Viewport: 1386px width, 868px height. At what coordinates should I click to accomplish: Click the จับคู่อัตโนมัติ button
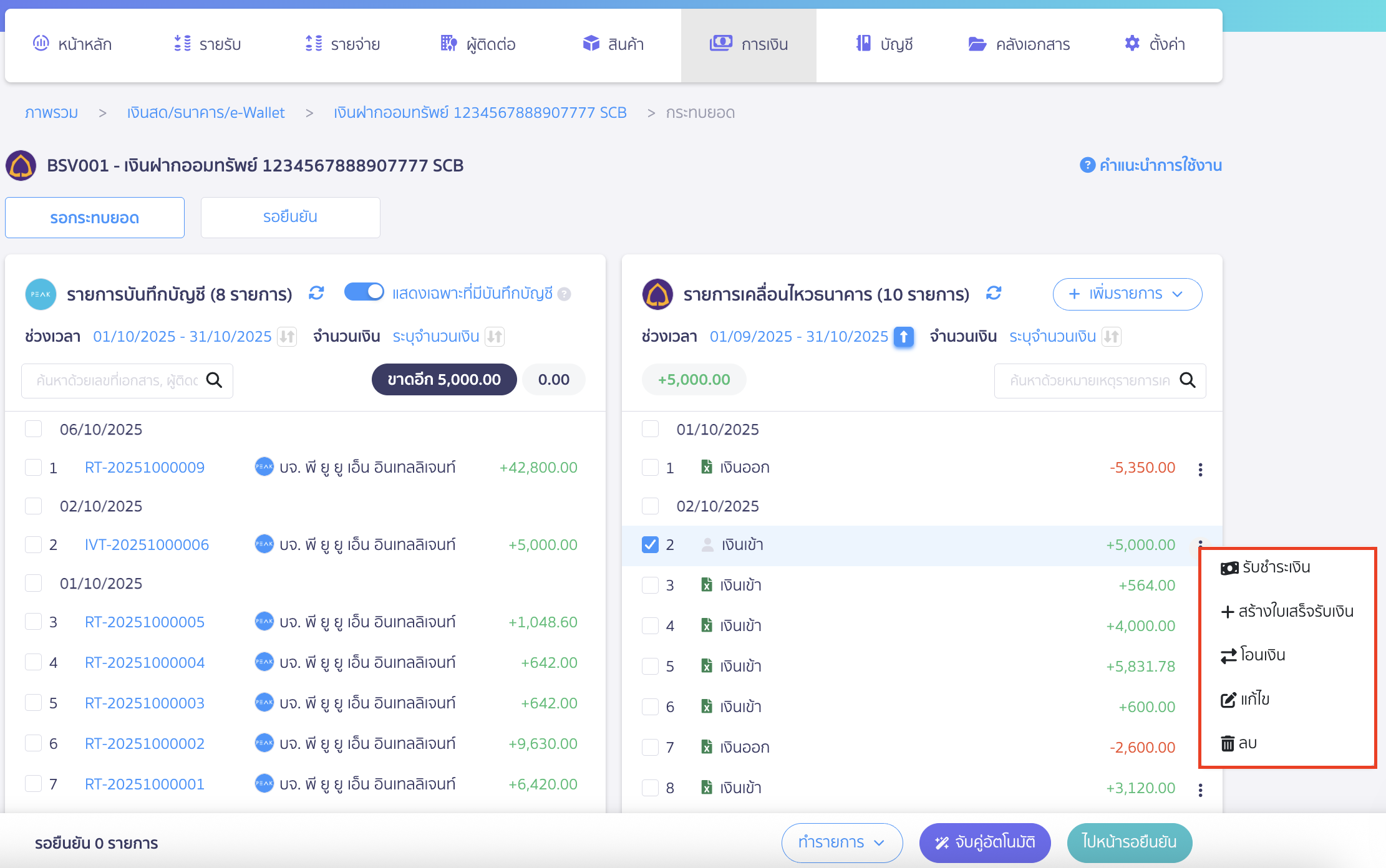coord(984,842)
